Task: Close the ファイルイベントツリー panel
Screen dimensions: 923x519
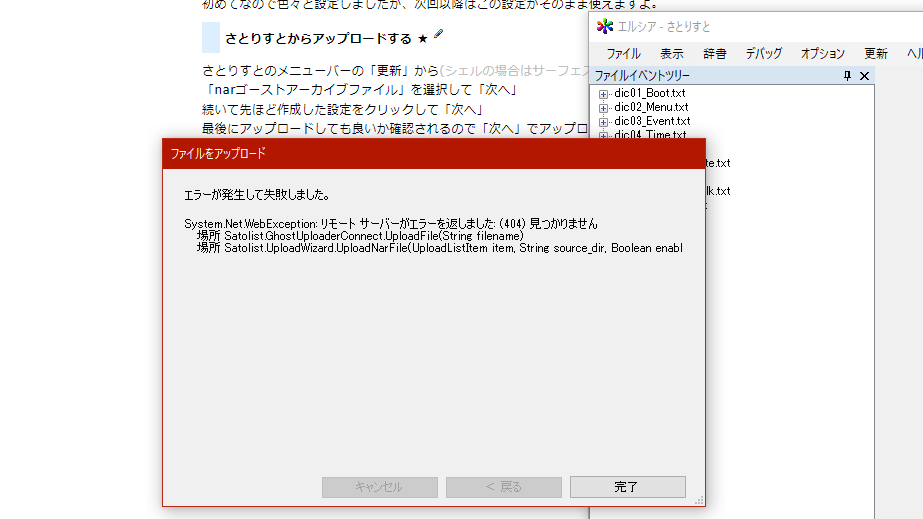Action: 864,75
